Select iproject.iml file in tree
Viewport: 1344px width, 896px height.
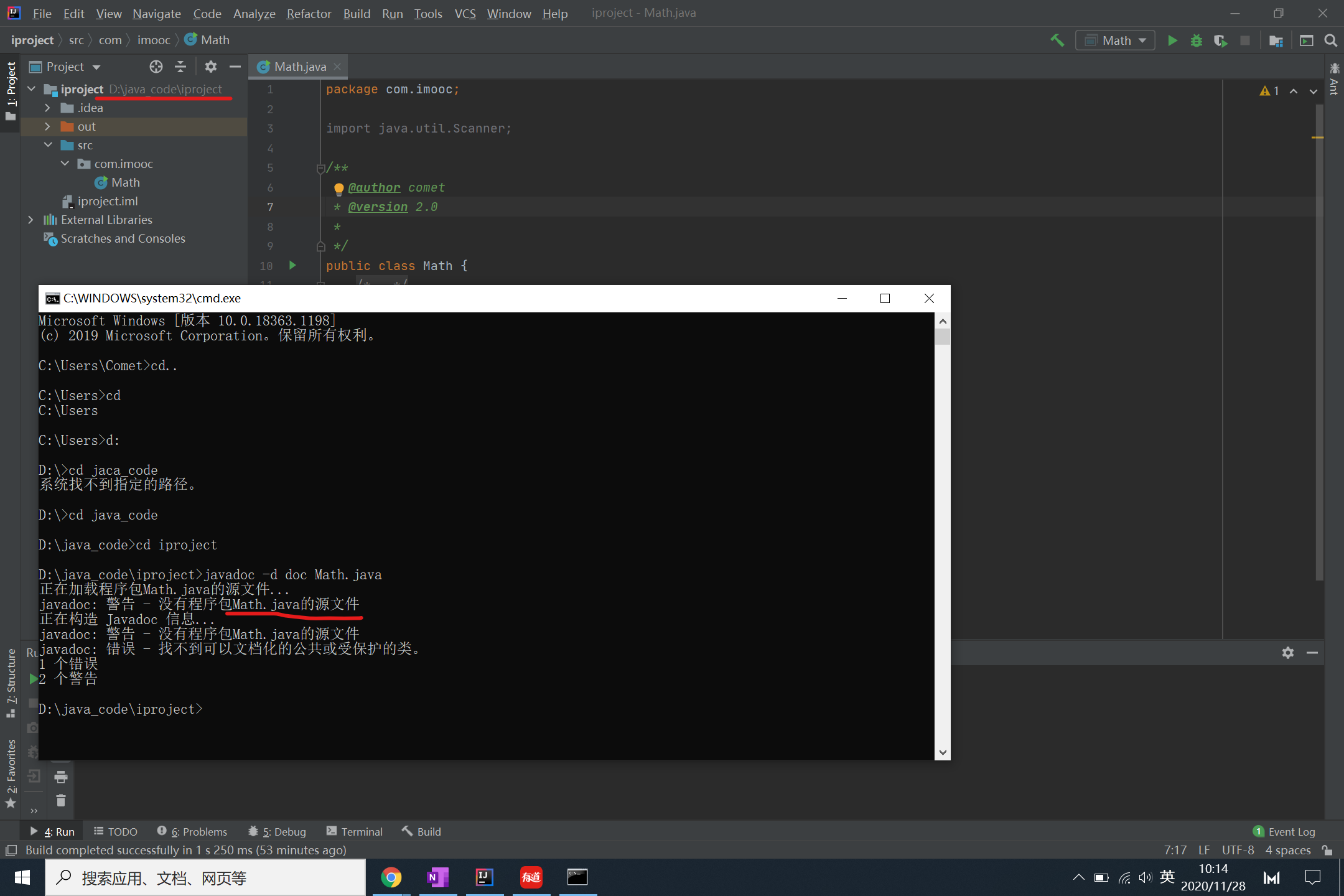tap(100, 201)
